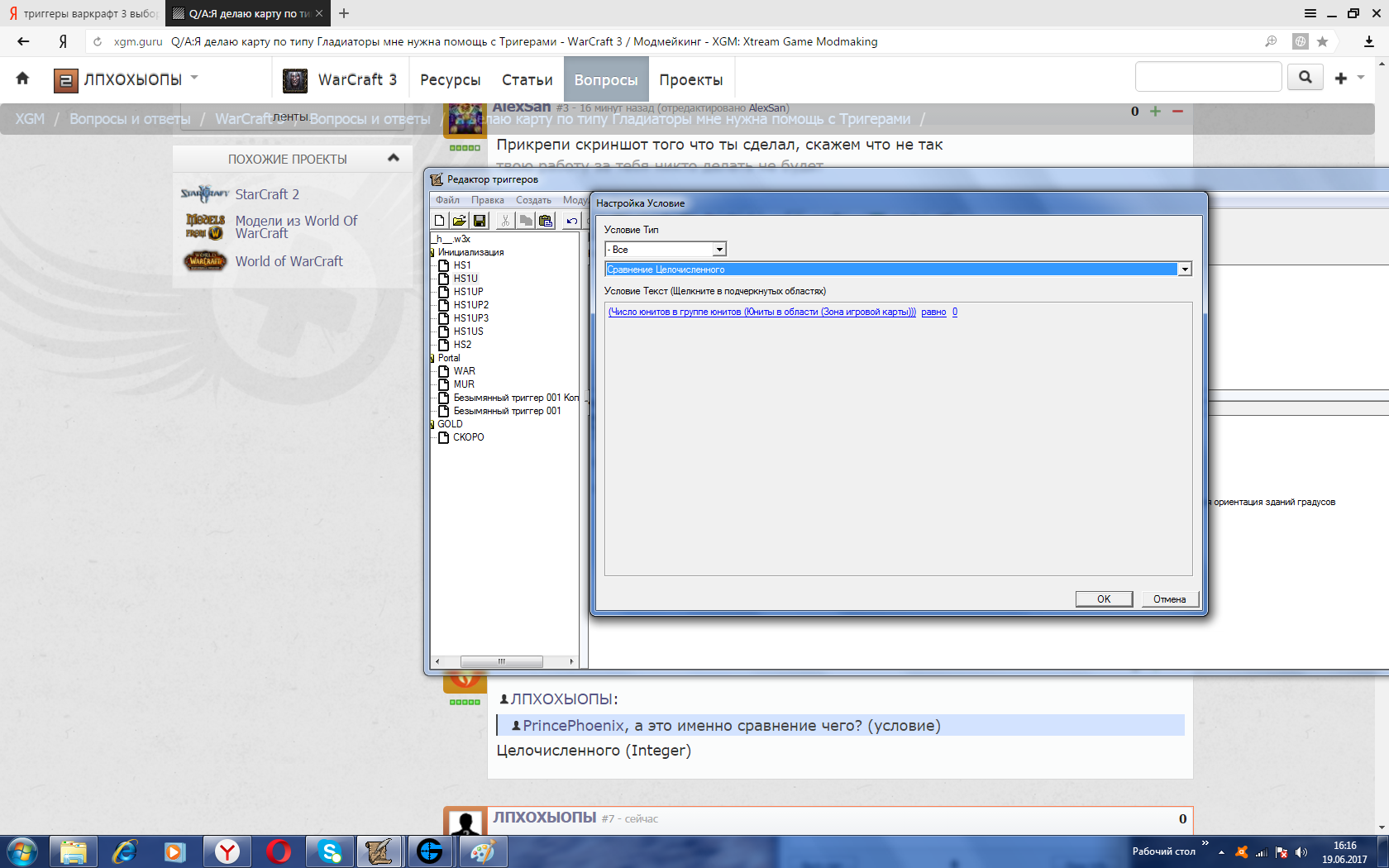1389x868 pixels.
Task: Click the horizontal scrollbar of the trigger tree
Action: pos(502,661)
